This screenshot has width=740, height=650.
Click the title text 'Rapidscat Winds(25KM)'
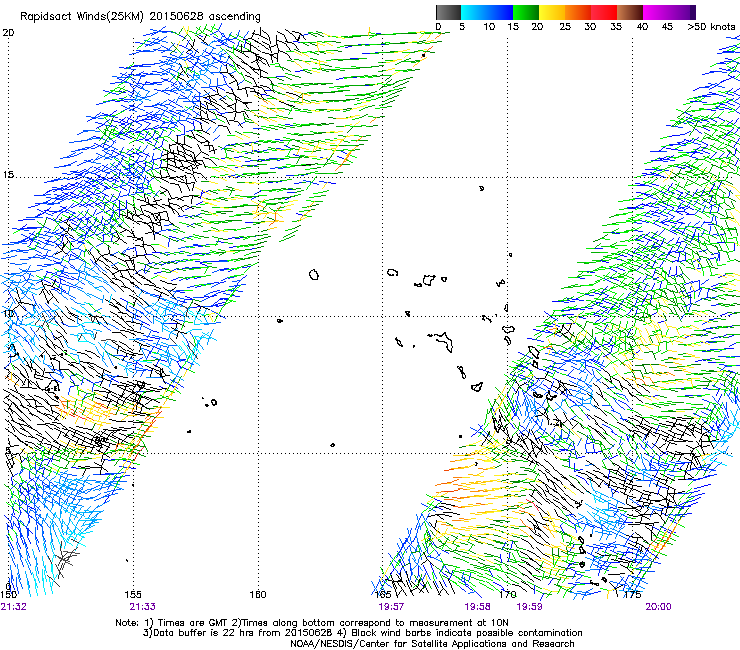[83, 17]
